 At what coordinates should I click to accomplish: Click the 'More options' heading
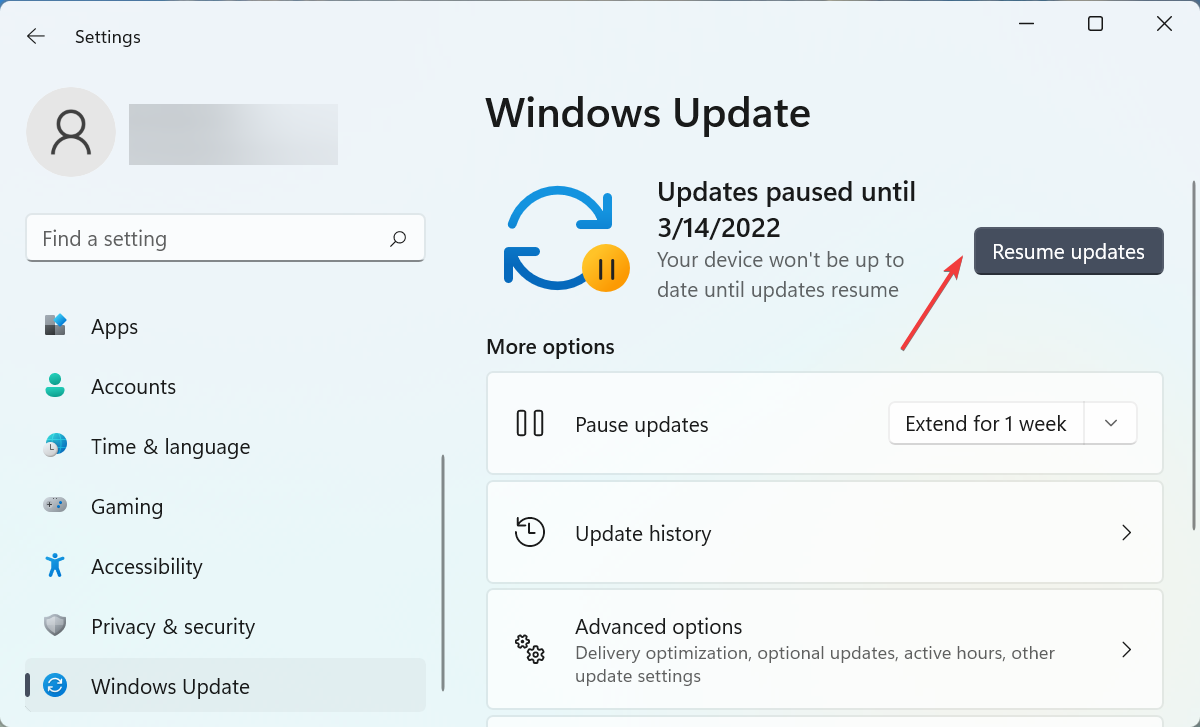click(x=550, y=347)
